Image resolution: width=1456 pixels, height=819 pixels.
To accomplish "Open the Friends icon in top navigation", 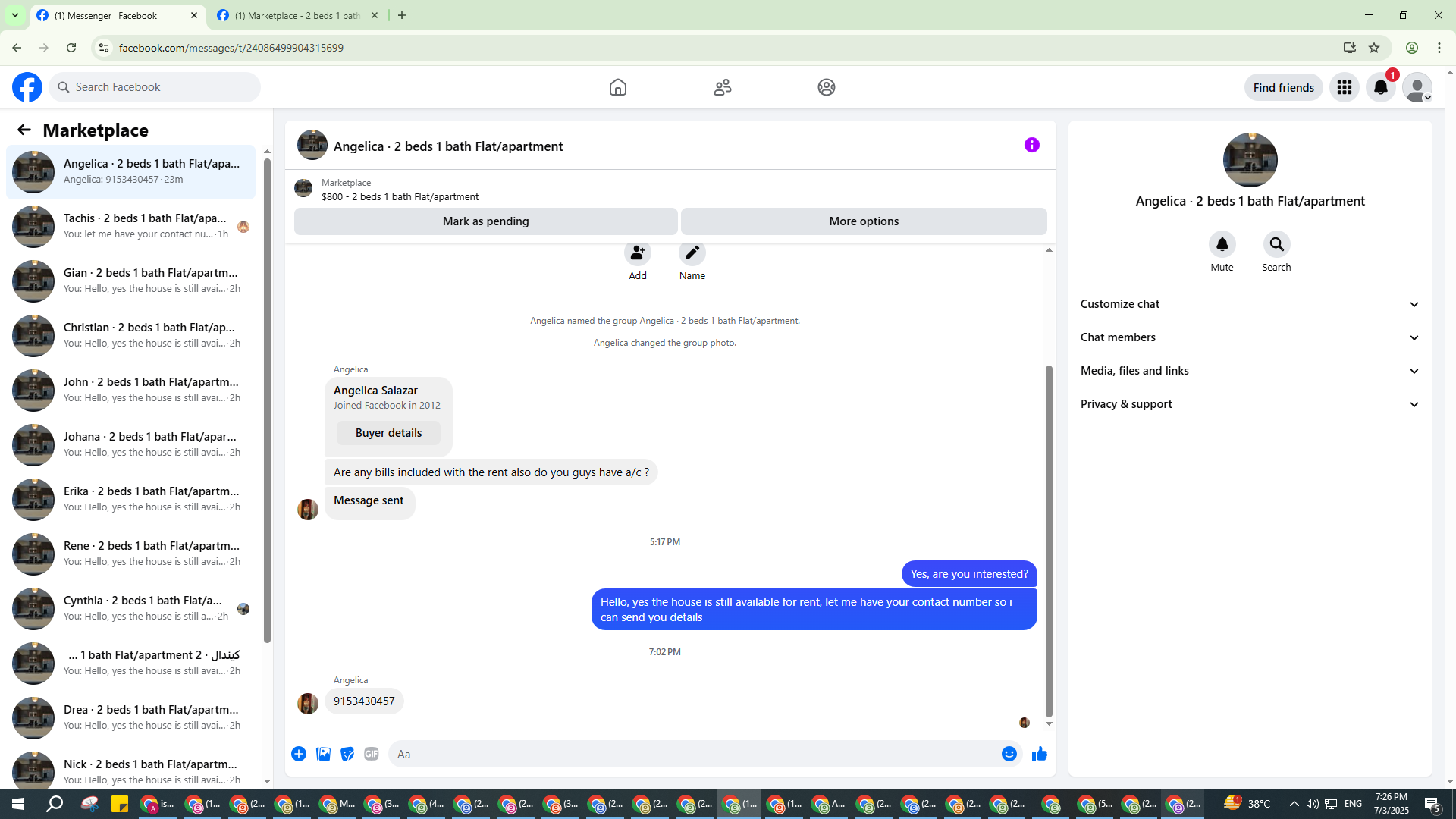I will (x=722, y=87).
